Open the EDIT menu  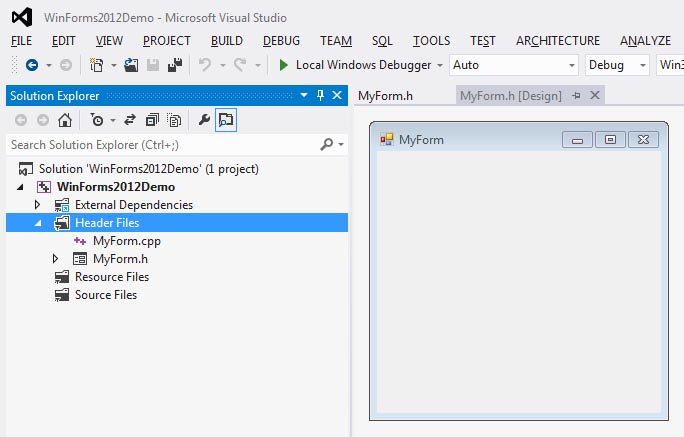(64, 41)
